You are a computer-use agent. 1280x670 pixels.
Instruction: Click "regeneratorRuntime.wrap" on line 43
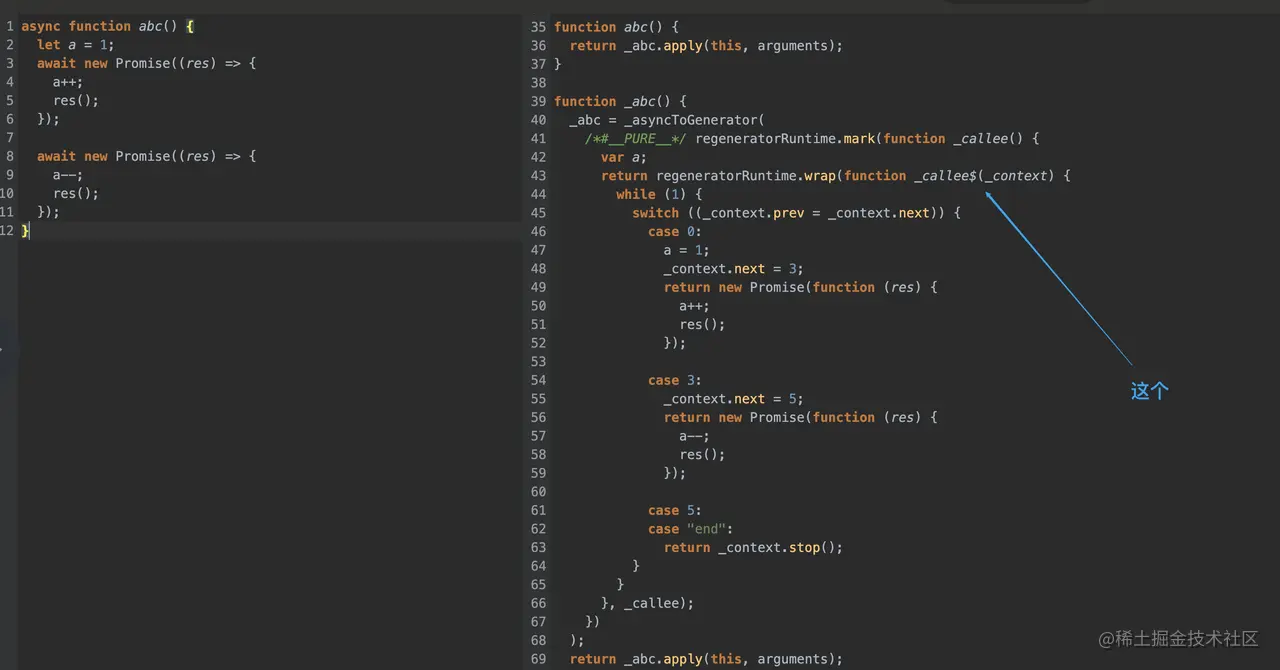(746, 175)
